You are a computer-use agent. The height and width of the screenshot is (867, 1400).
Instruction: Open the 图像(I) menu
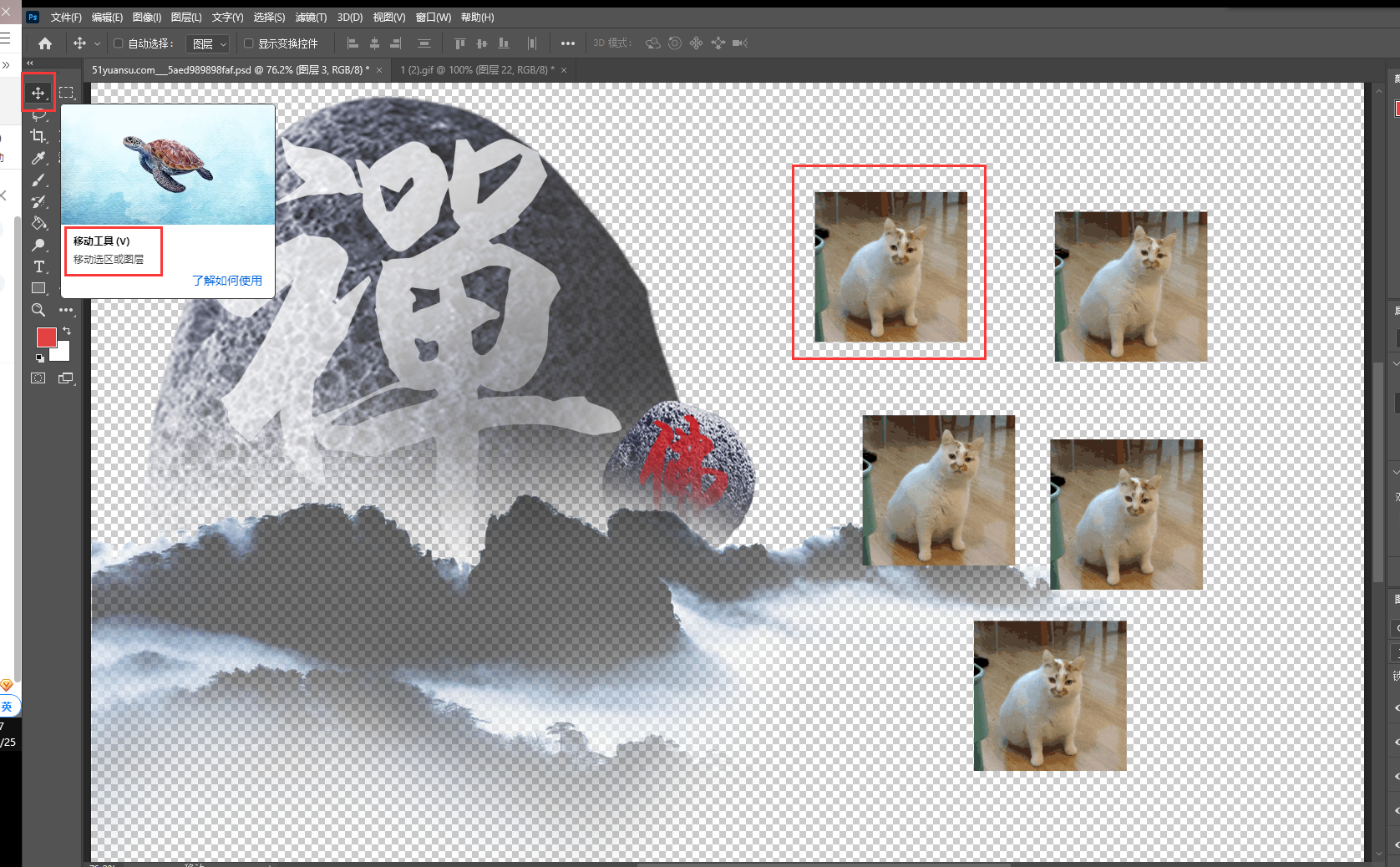[147, 18]
